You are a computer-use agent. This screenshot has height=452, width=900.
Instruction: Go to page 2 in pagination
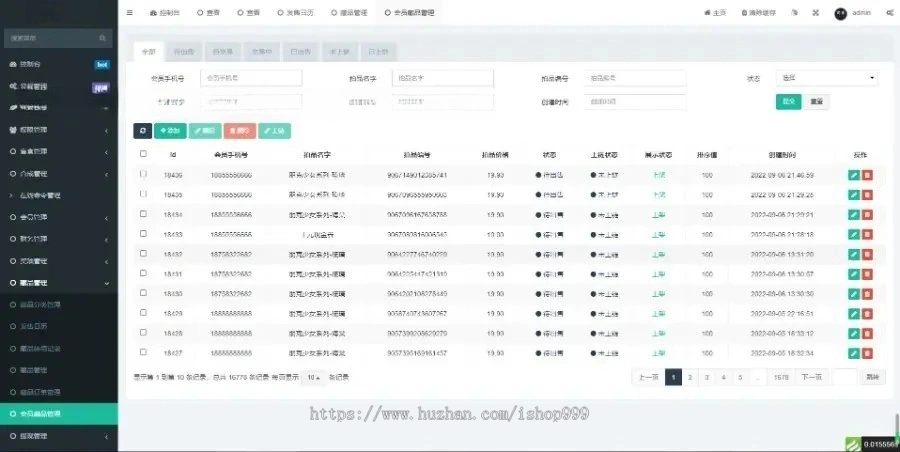click(x=690, y=377)
